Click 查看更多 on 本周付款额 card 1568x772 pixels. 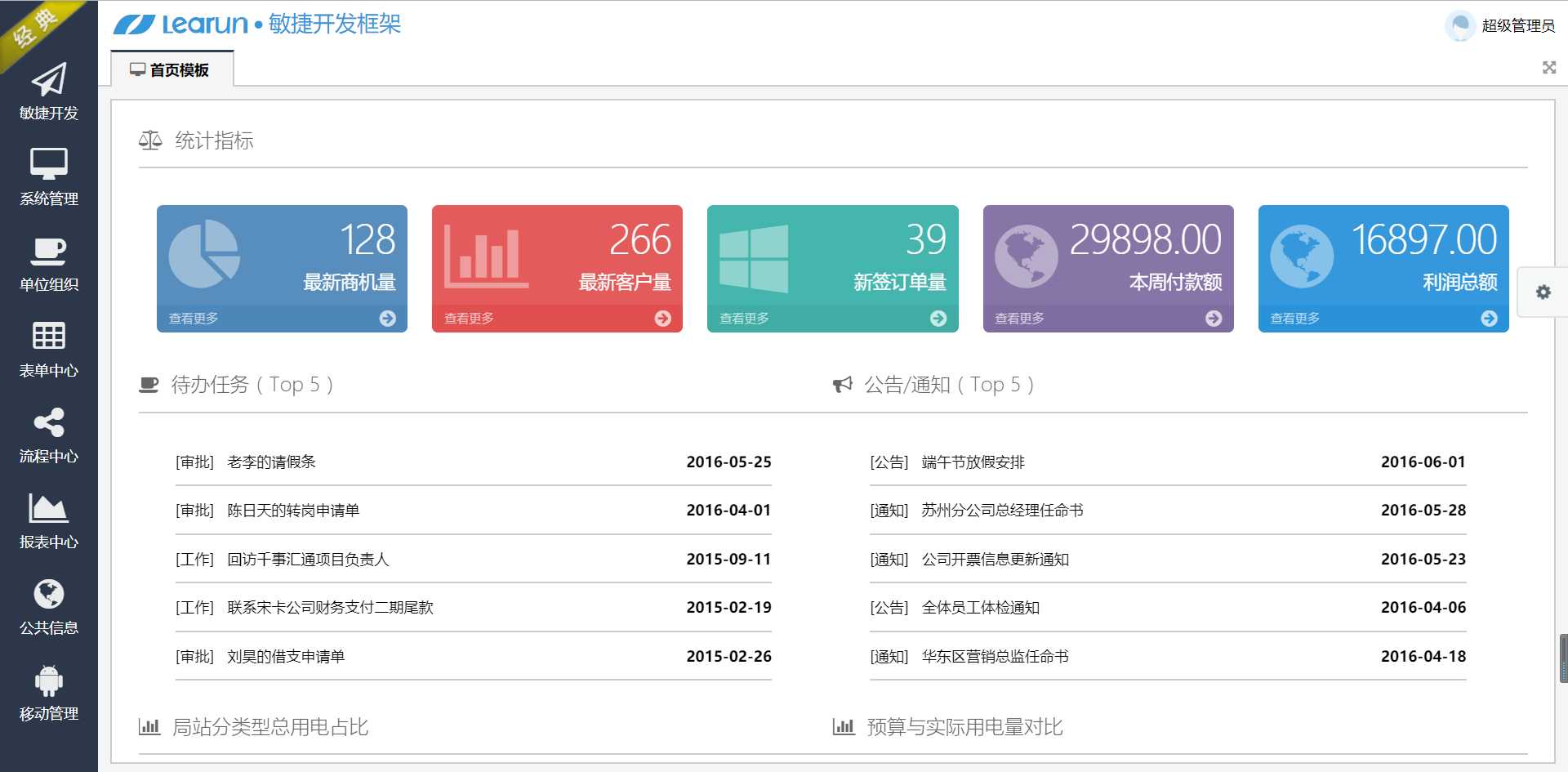click(1019, 319)
